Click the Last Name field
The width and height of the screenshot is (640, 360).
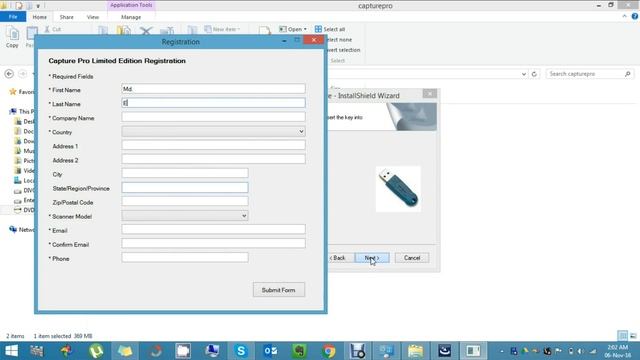pos(213,103)
